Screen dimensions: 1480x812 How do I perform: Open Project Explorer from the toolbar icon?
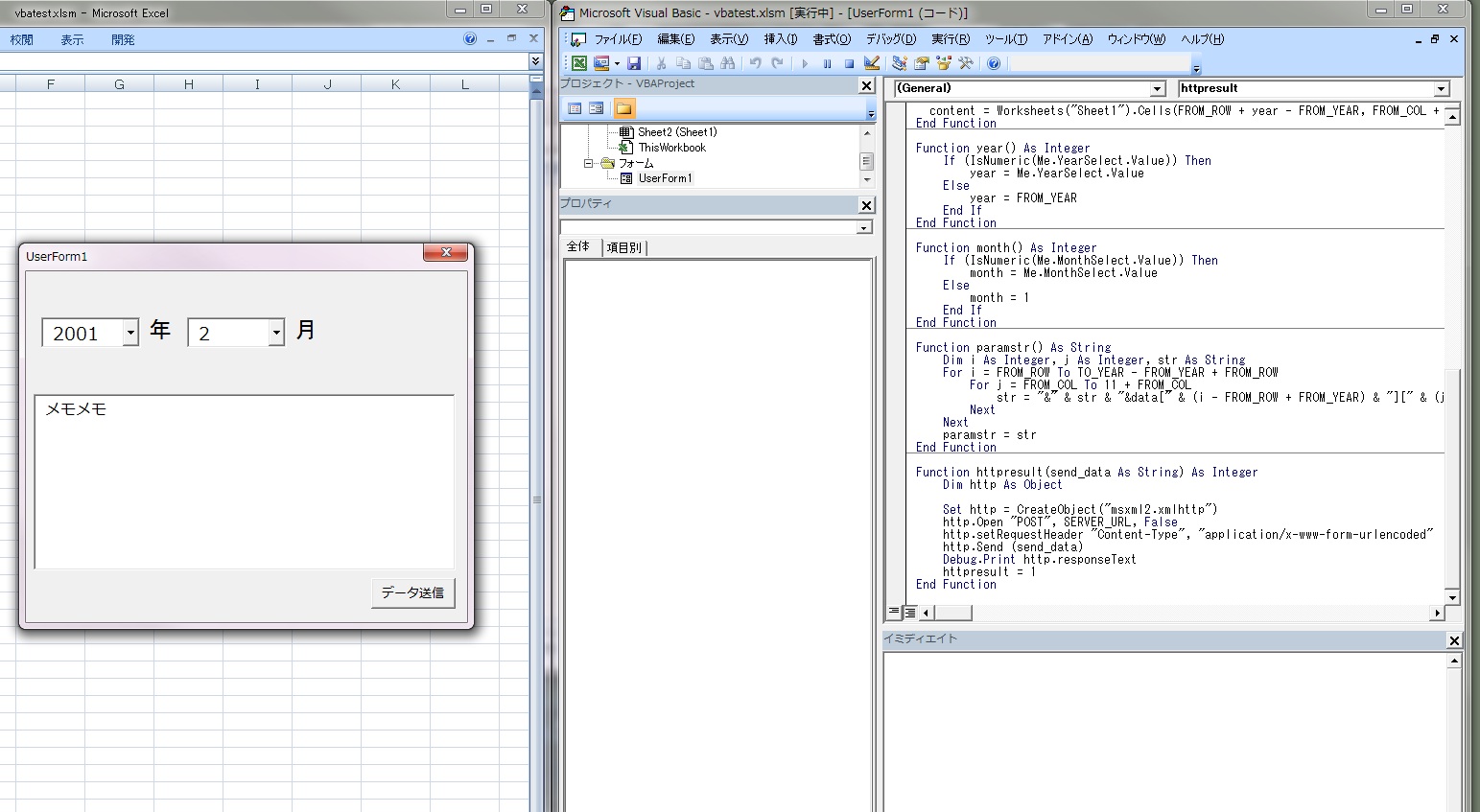coord(899,63)
